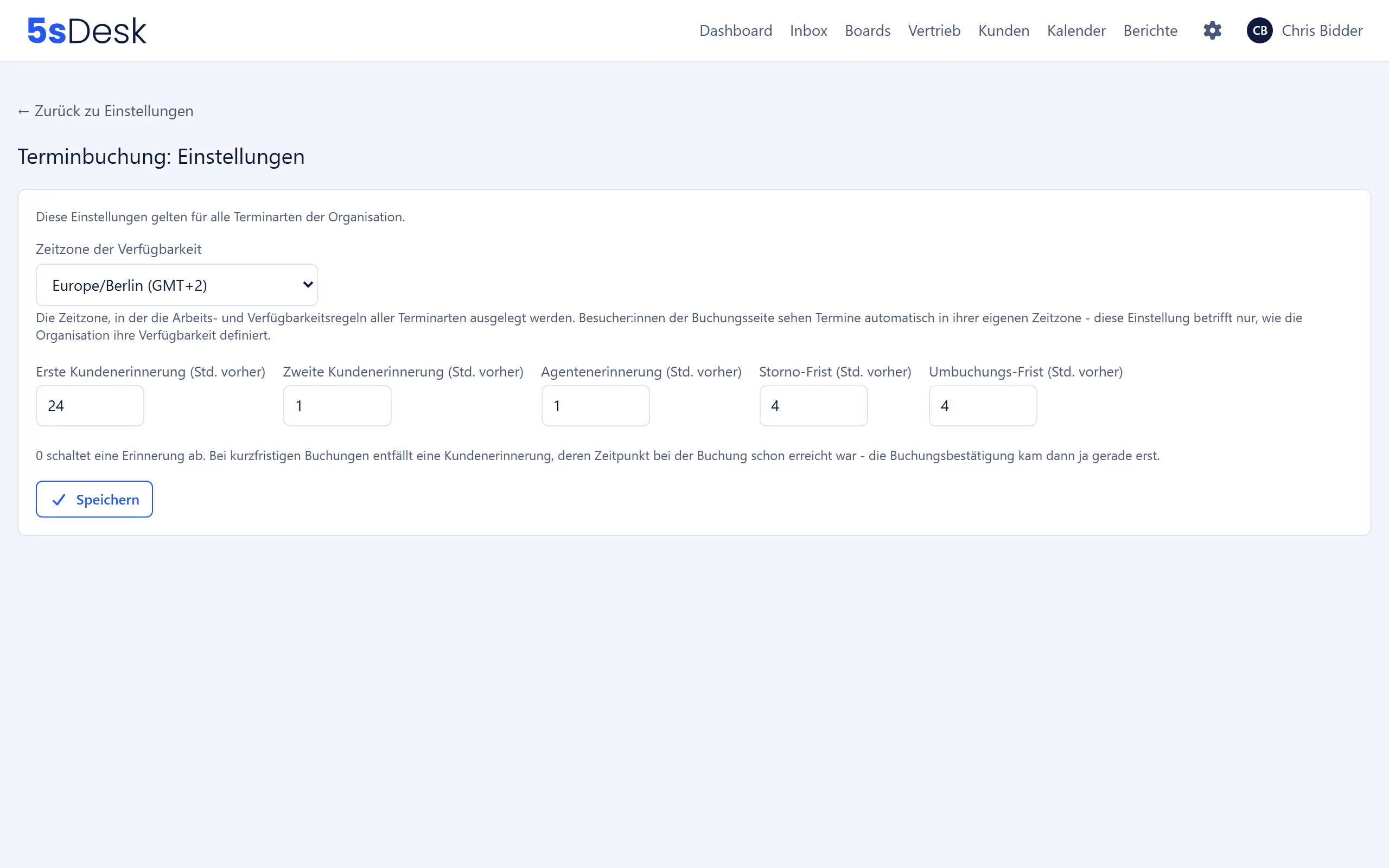The width and height of the screenshot is (1389, 868).
Task: Go back via Zurück zu Einstellungen
Action: click(x=106, y=111)
